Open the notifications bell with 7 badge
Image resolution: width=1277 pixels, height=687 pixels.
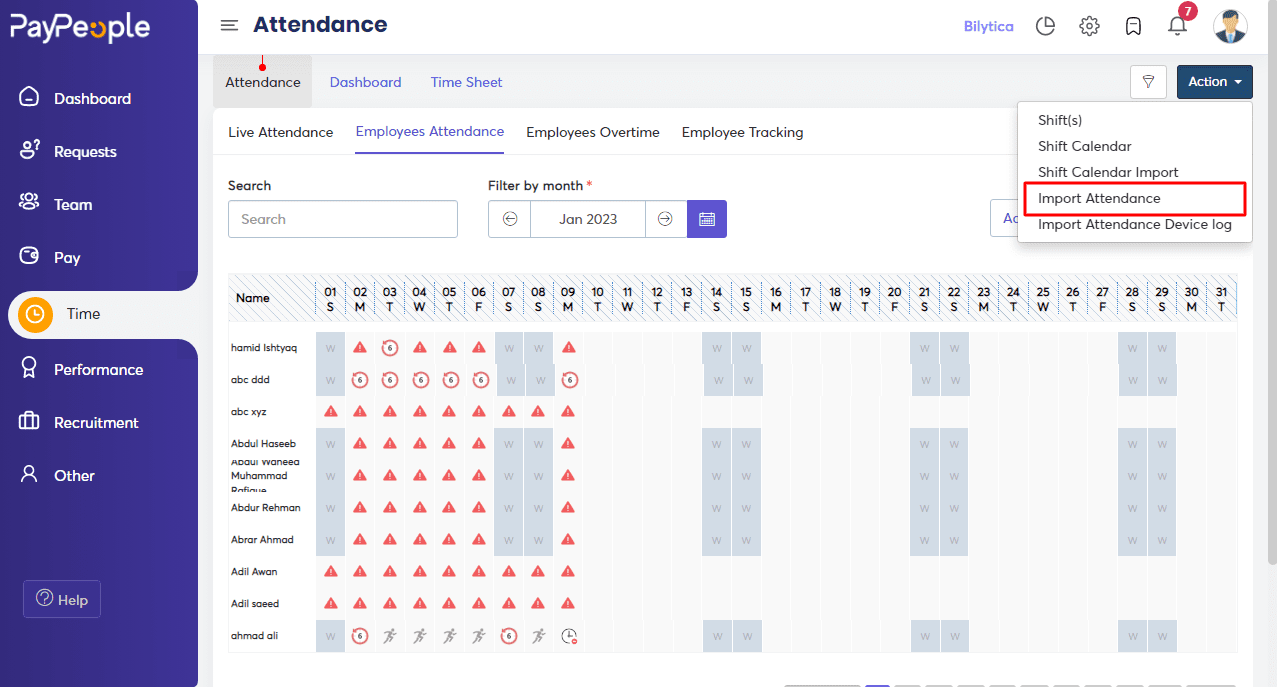[x=1178, y=25]
